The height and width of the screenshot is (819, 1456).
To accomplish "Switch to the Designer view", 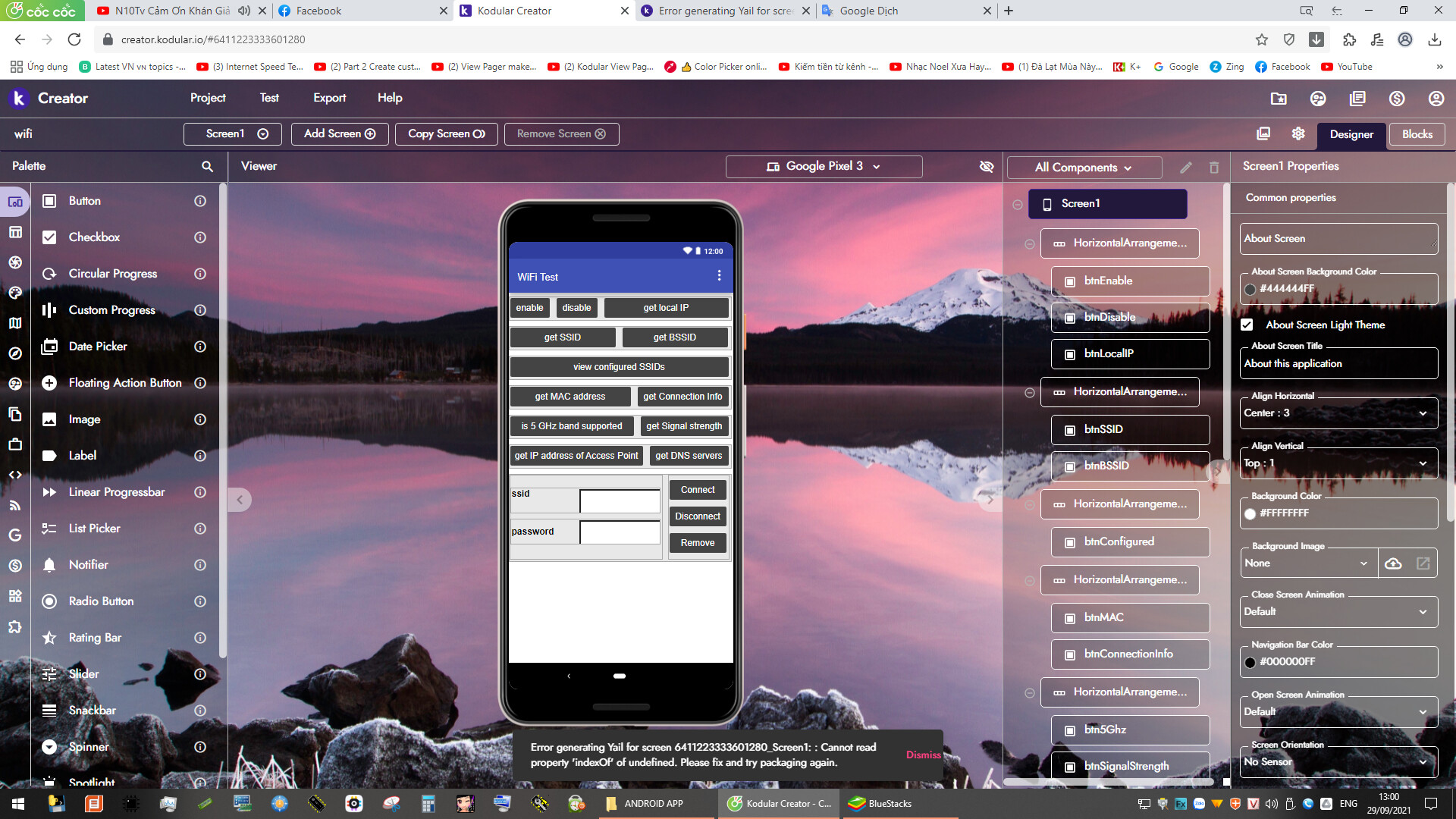I will click(1351, 134).
